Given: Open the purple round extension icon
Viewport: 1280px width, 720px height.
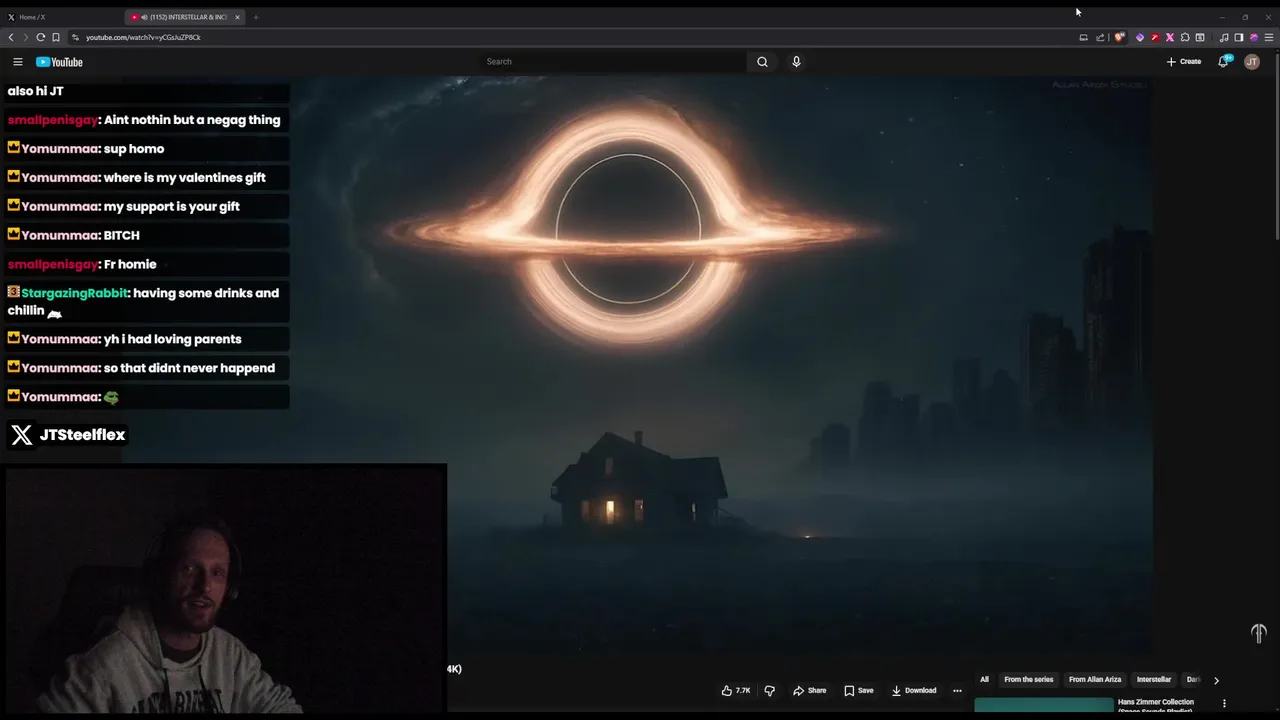Looking at the screenshot, I should pyautogui.click(x=1254, y=37).
